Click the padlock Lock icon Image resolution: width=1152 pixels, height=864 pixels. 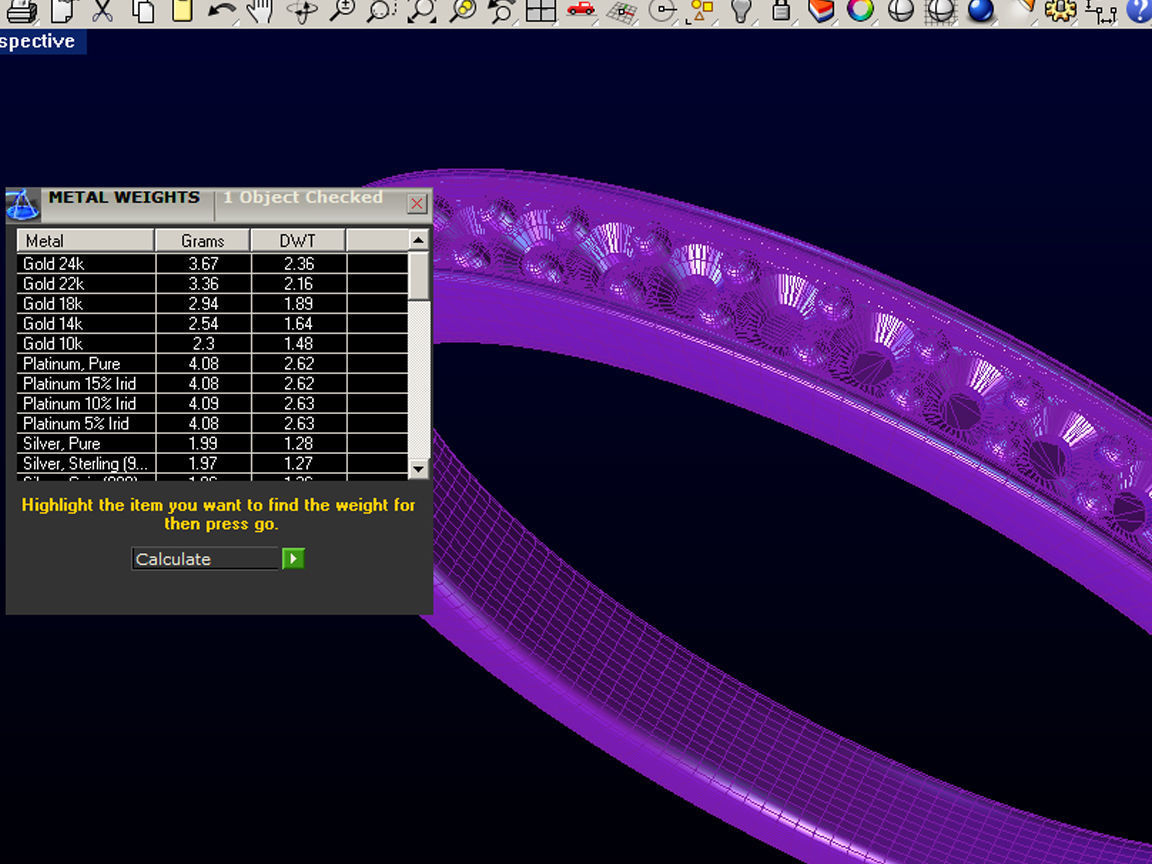tap(781, 10)
